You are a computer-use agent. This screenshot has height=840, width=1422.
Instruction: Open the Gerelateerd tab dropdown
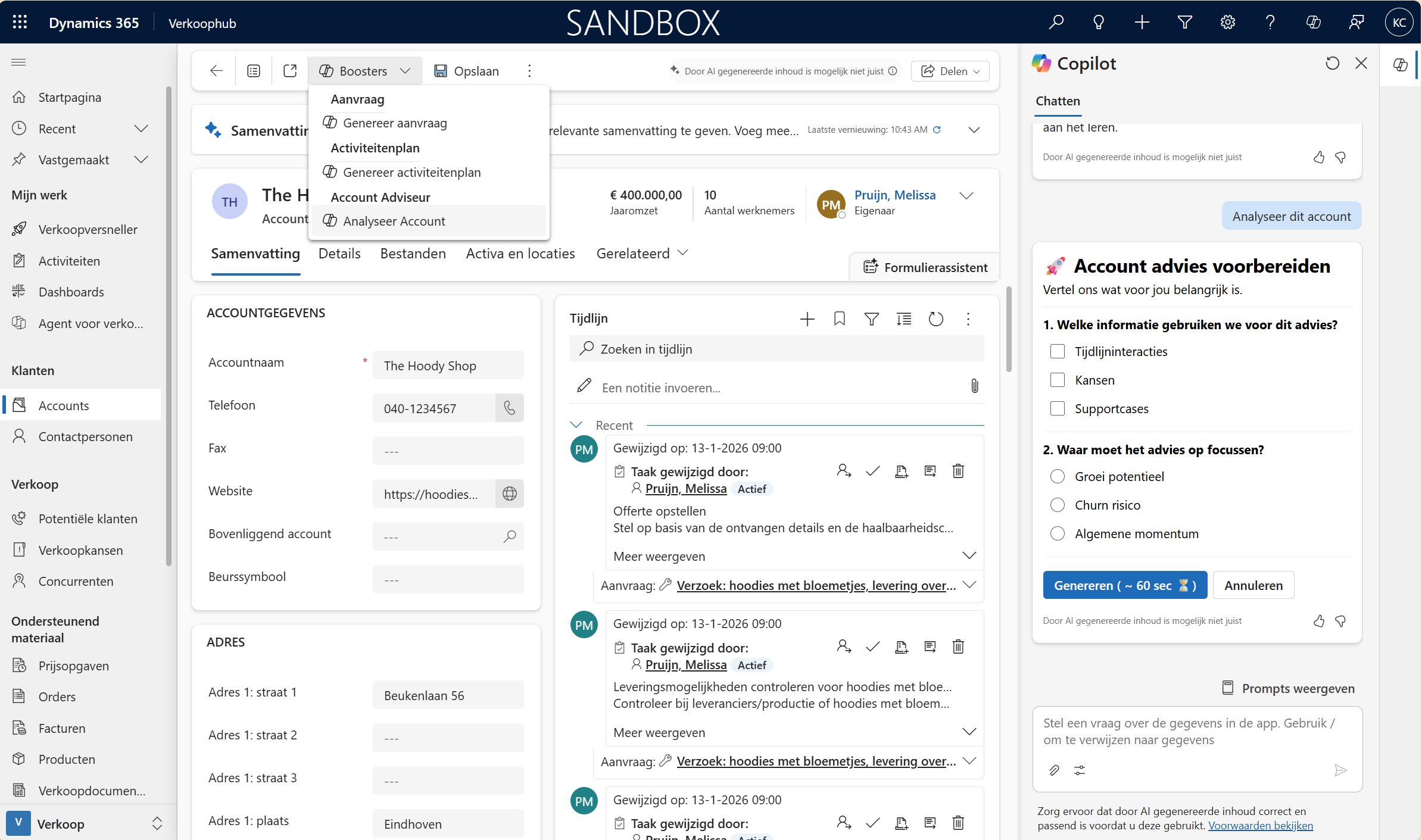point(642,254)
